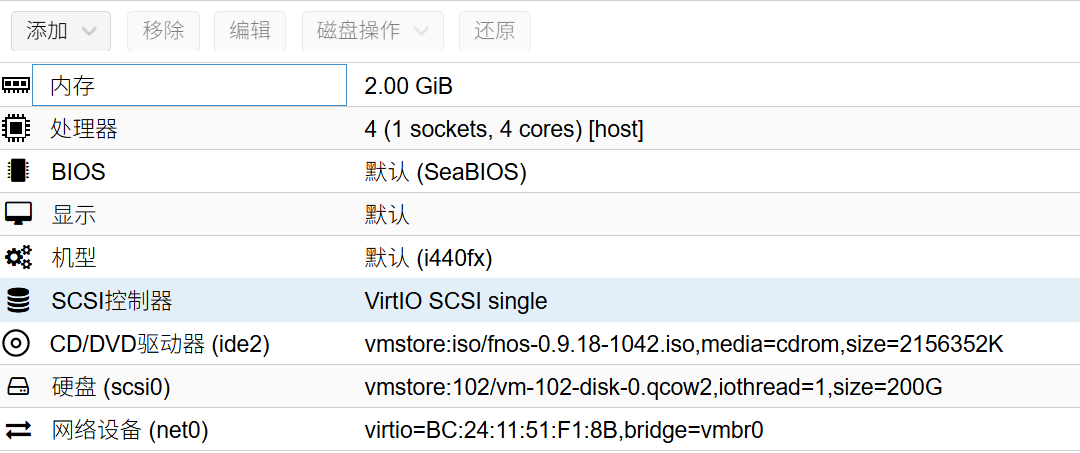Click the hard disk drive icon
1080x453 pixels.
[x=17, y=387]
